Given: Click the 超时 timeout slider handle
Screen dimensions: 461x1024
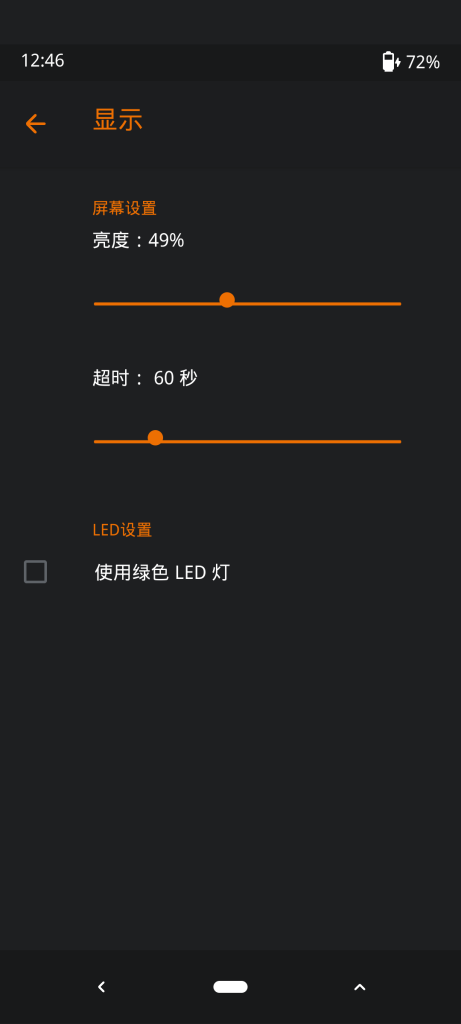Looking at the screenshot, I should (x=155, y=438).
